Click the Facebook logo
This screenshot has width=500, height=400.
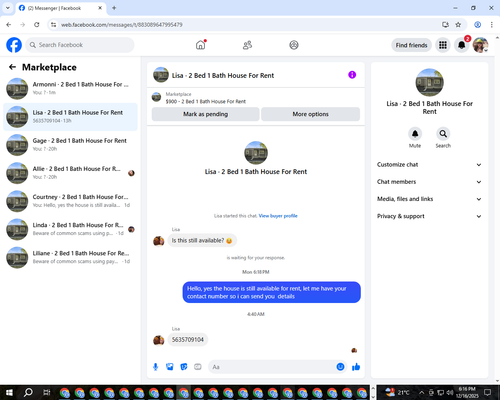click(x=14, y=45)
